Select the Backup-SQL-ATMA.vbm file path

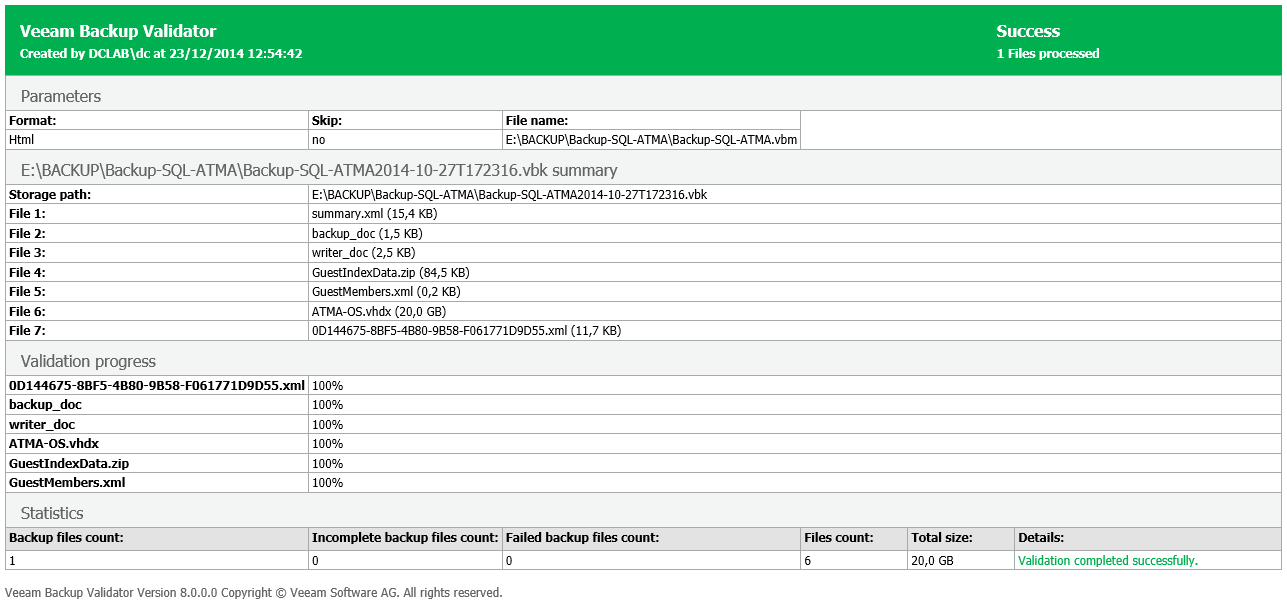651,140
